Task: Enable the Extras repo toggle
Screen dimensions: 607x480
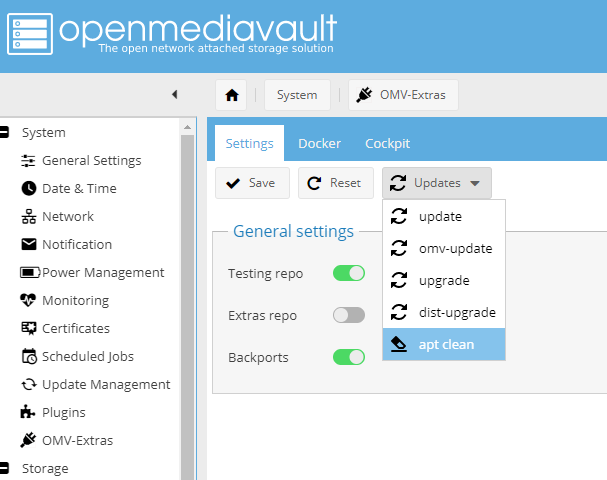Action: tap(349, 315)
